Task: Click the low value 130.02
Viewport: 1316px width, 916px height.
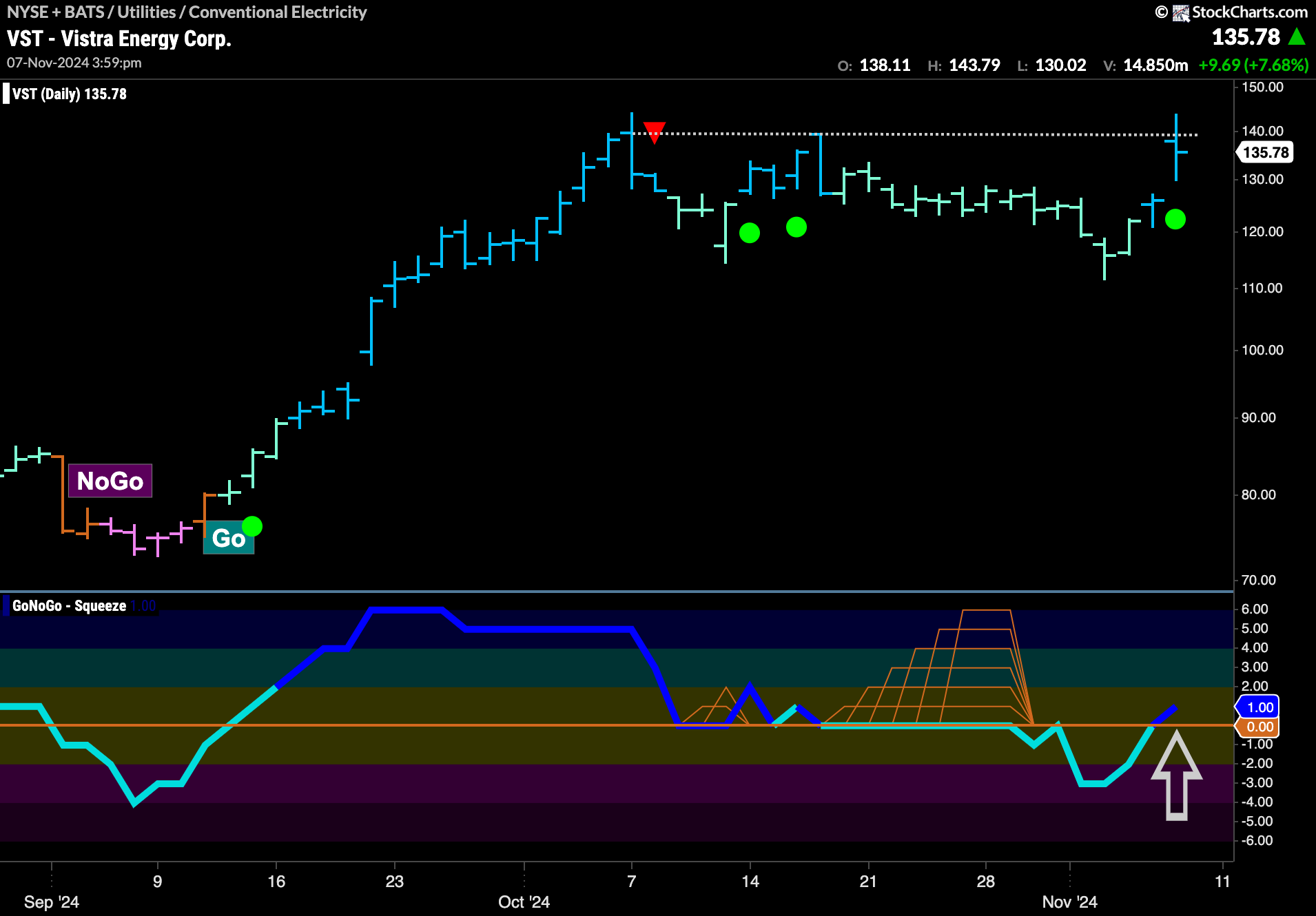Action: pyautogui.click(x=1060, y=65)
